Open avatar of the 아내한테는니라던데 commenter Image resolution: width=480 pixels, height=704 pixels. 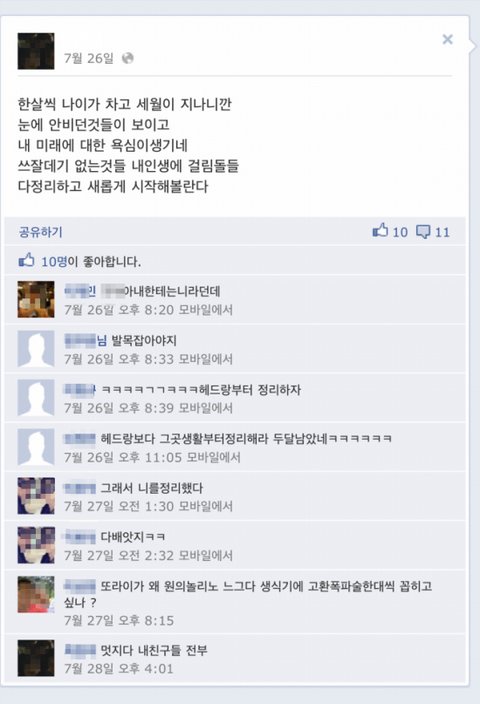pyautogui.click(x=36, y=299)
